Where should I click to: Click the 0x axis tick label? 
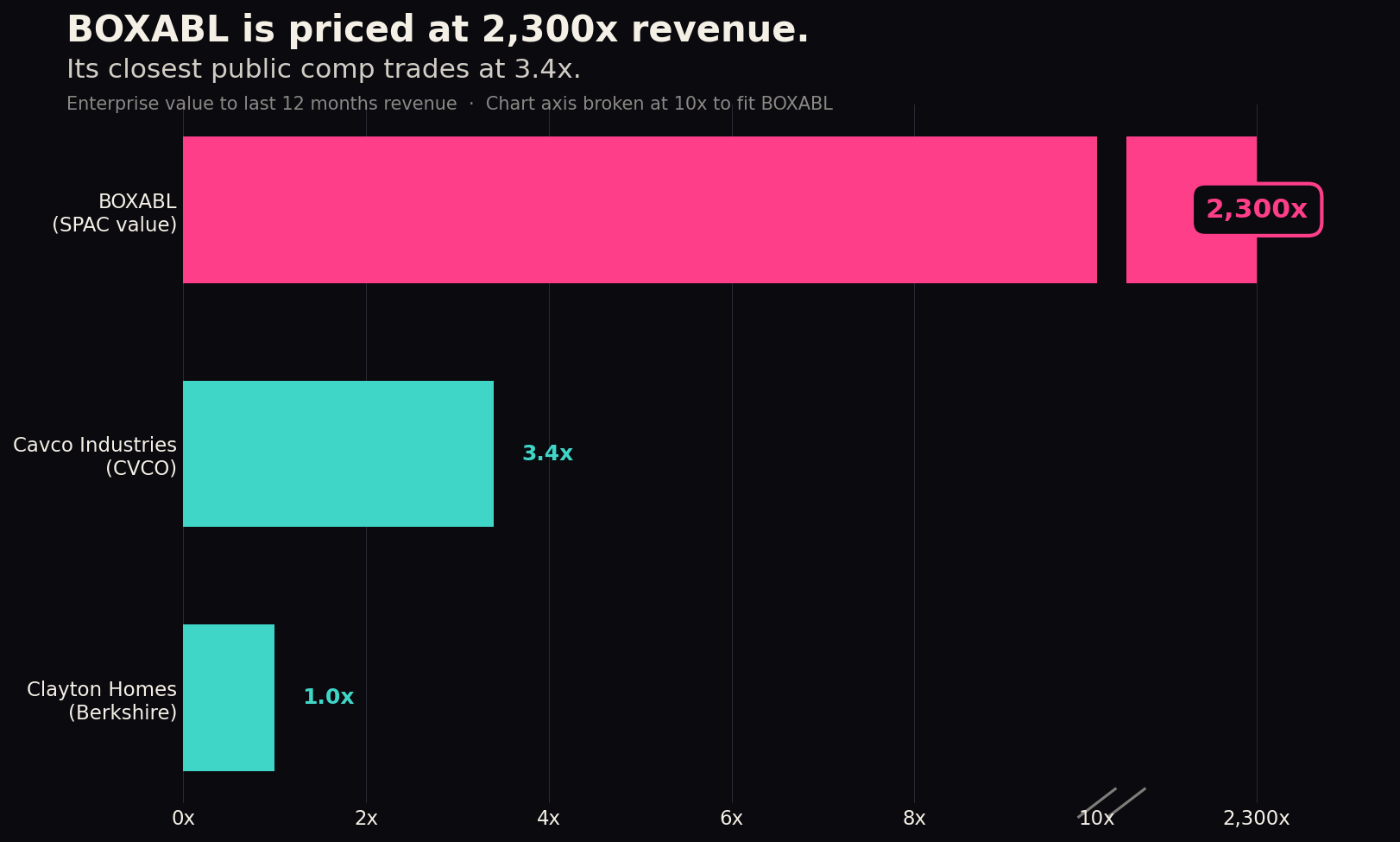[183, 819]
